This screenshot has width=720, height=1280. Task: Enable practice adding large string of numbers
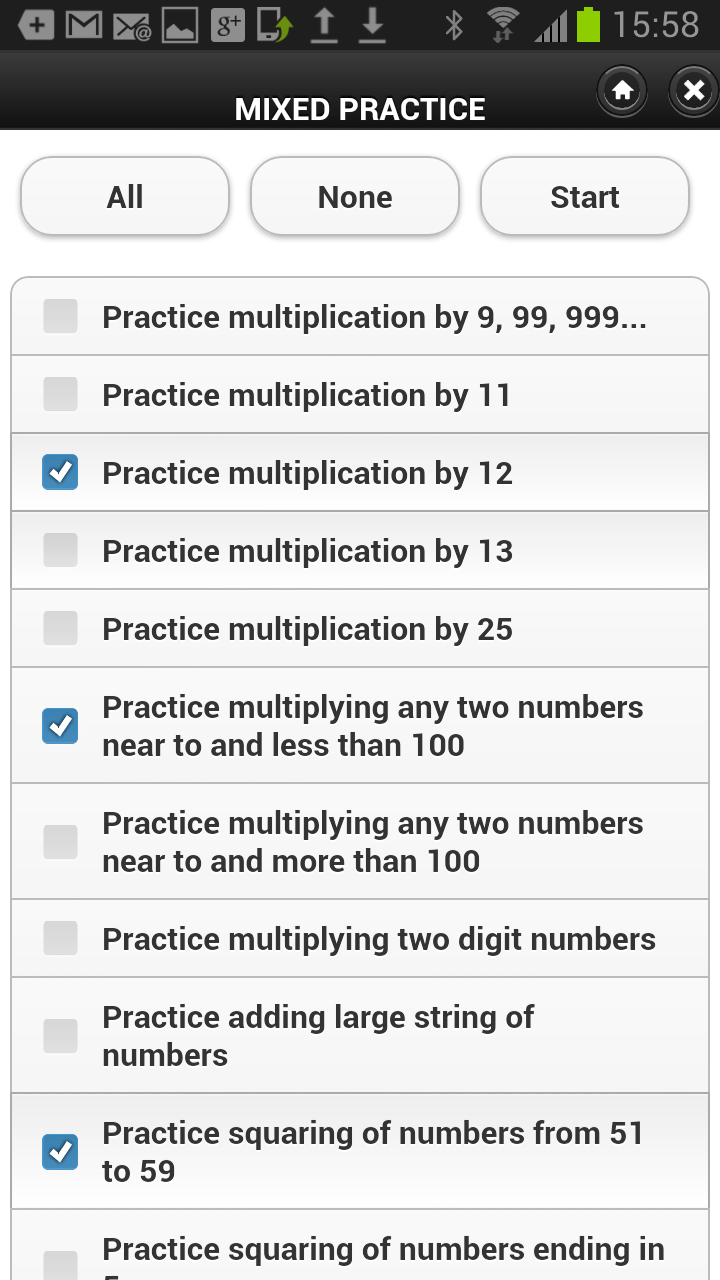[60, 1035]
